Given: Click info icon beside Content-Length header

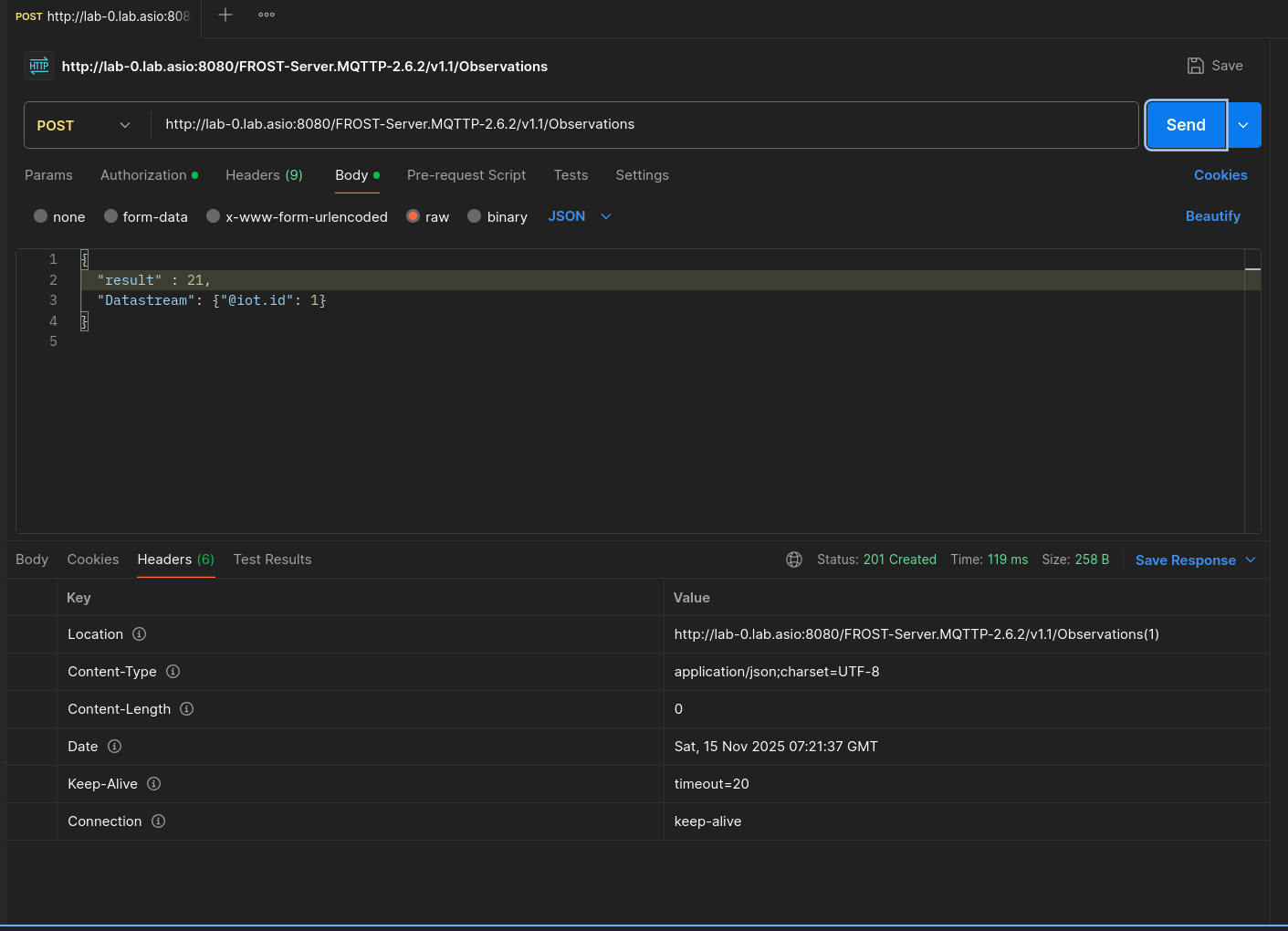Looking at the screenshot, I should click(x=187, y=709).
